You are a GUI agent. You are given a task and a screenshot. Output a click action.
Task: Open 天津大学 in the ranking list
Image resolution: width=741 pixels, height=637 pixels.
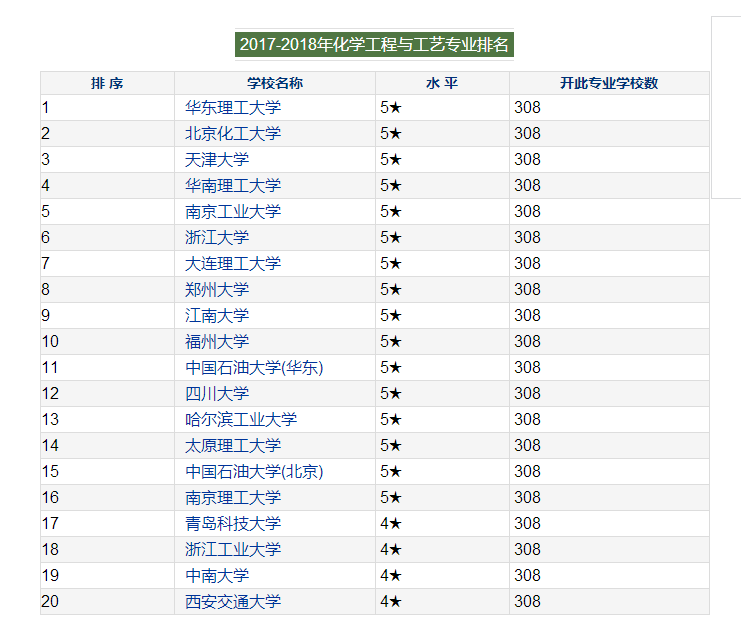click(217, 159)
